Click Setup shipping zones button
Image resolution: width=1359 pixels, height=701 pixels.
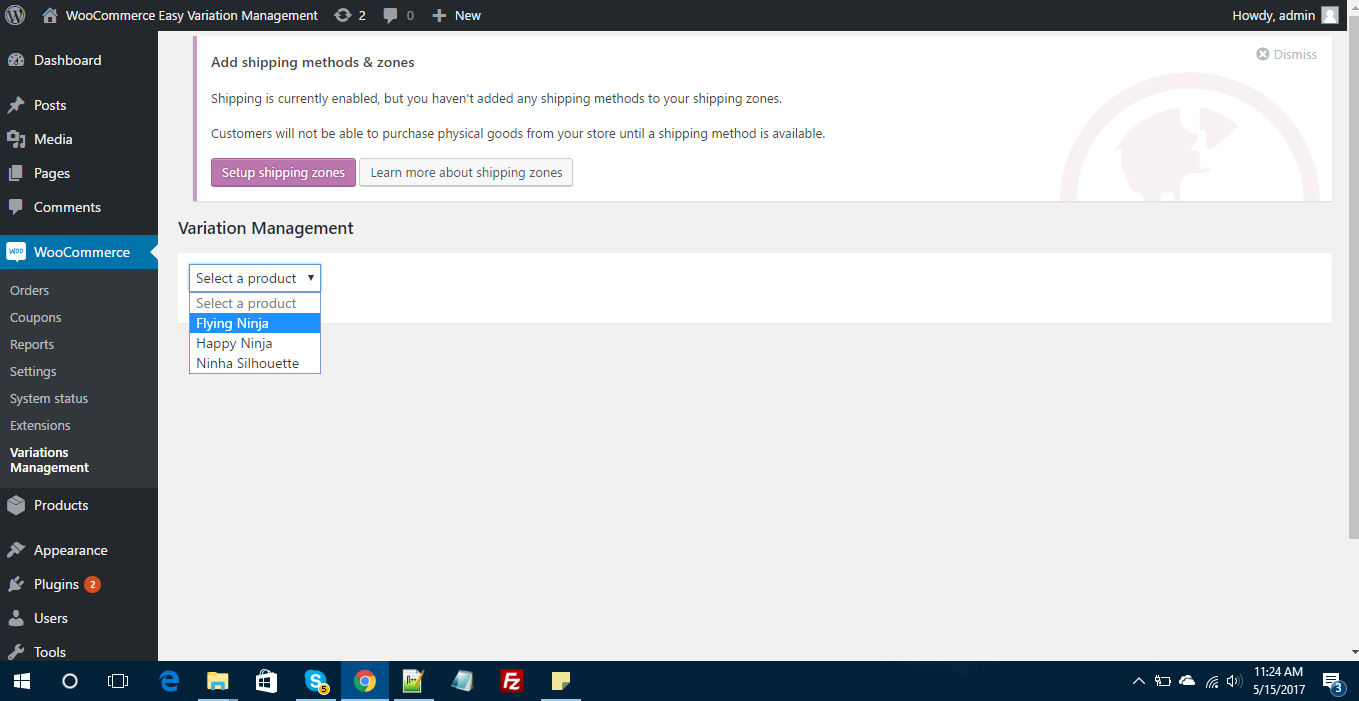(x=283, y=172)
